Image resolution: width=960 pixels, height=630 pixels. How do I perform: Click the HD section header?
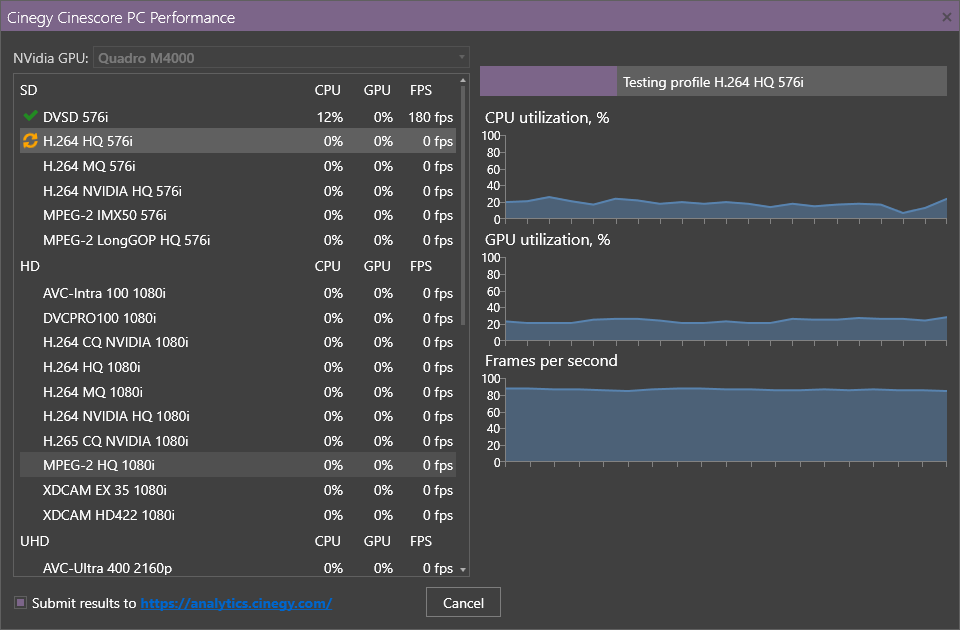tap(30, 266)
